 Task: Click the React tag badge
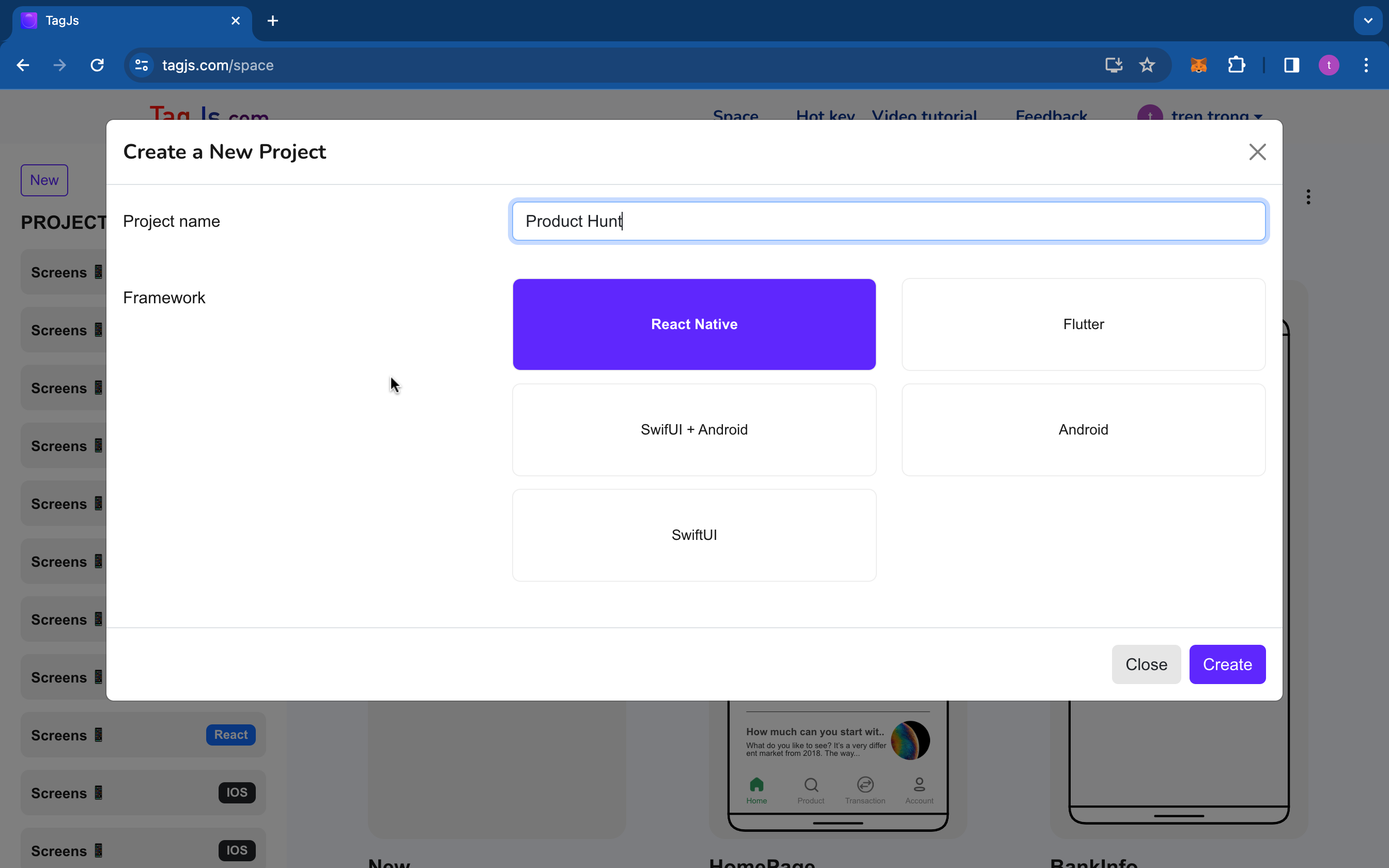pos(231,735)
